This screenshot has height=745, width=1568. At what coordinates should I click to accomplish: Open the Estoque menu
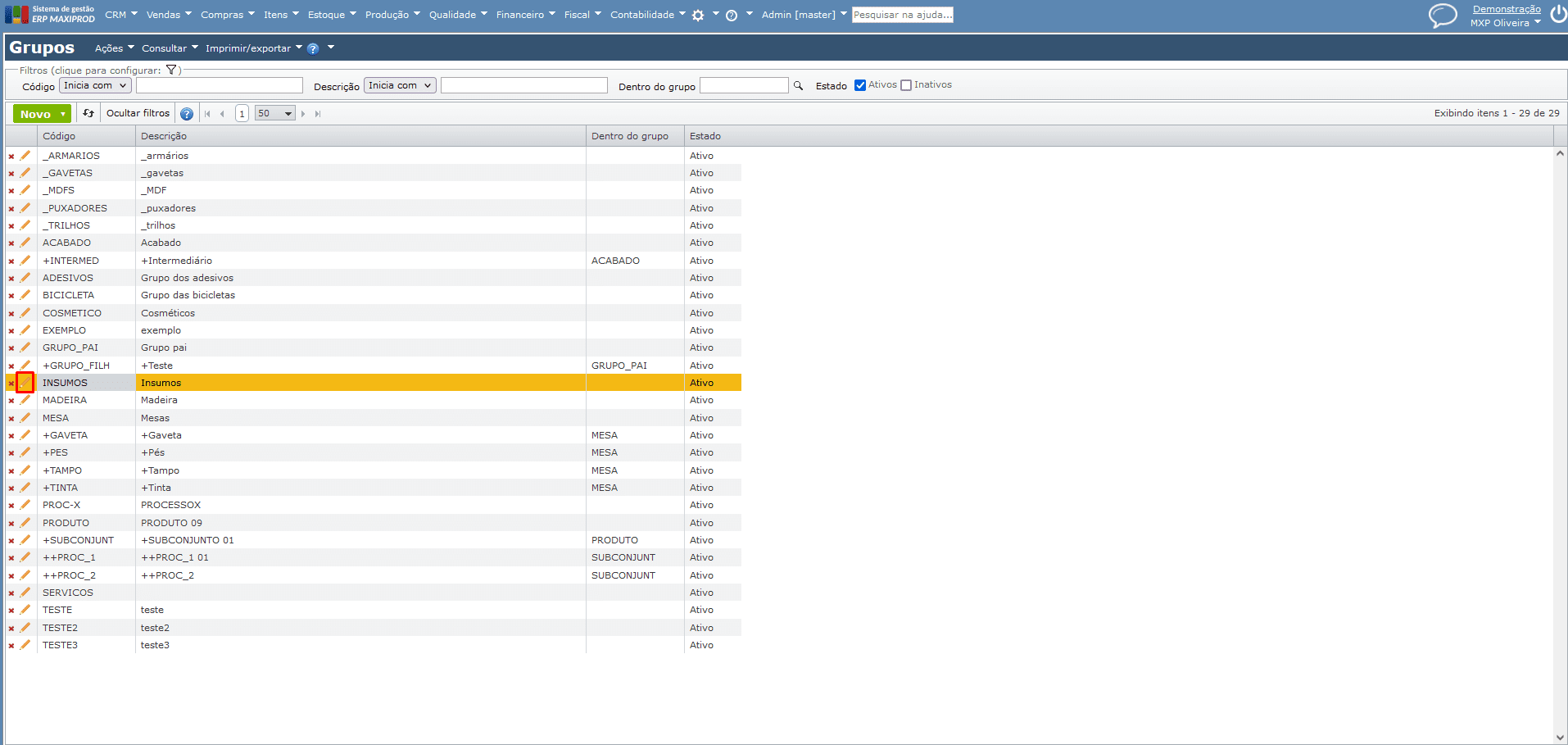332,15
